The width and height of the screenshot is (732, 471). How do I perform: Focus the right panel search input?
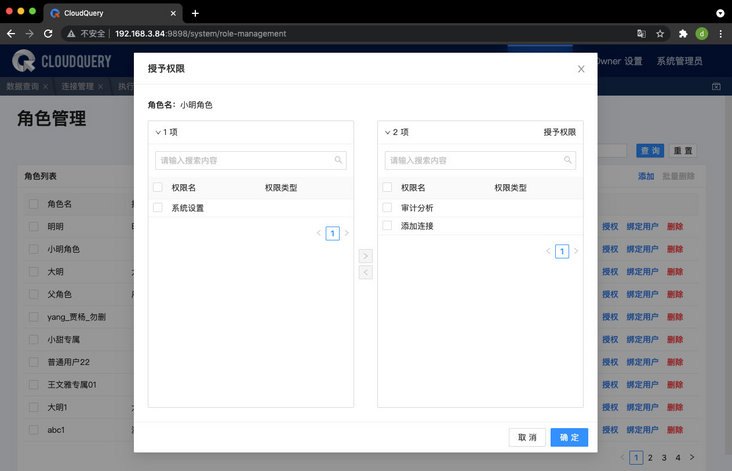480,160
